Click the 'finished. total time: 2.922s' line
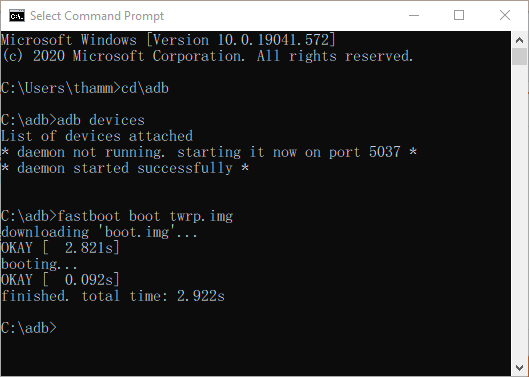Screen dimensions: 529x377 coord(113,296)
